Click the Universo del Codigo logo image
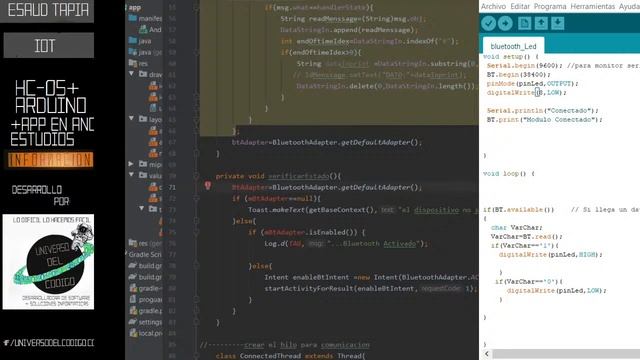 point(48,262)
